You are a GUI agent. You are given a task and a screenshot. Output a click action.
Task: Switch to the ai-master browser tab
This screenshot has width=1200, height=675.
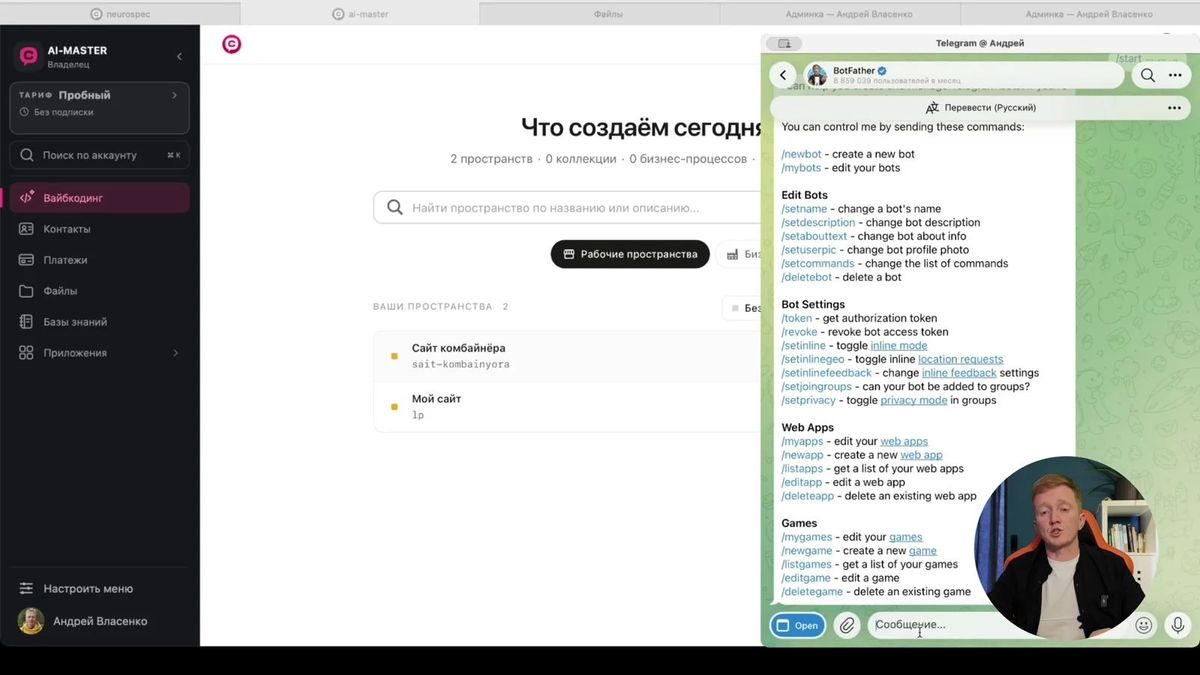(x=360, y=14)
